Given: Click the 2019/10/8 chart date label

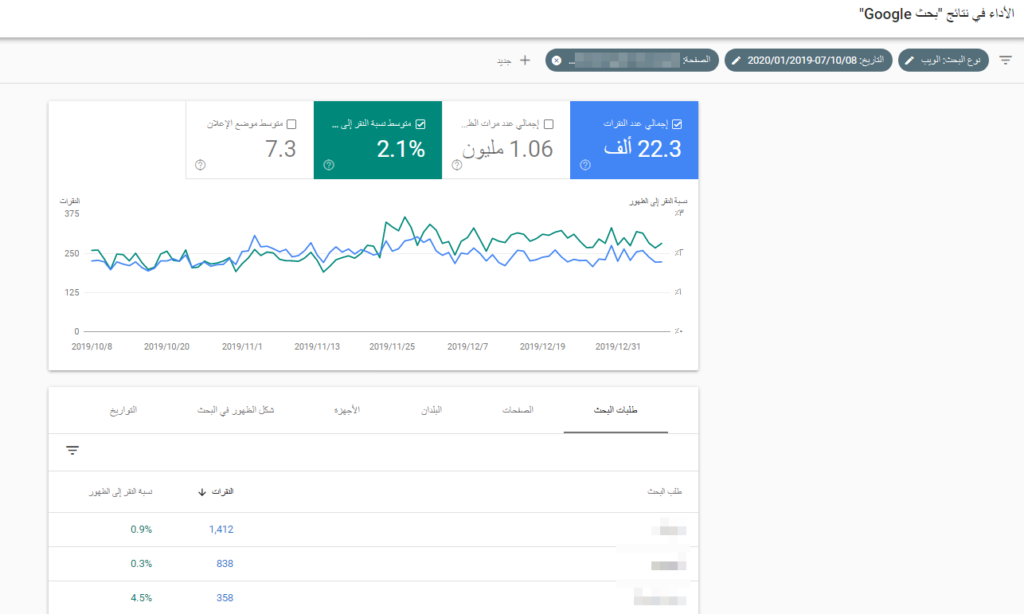Looking at the screenshot, I should [x=91, y=347].
